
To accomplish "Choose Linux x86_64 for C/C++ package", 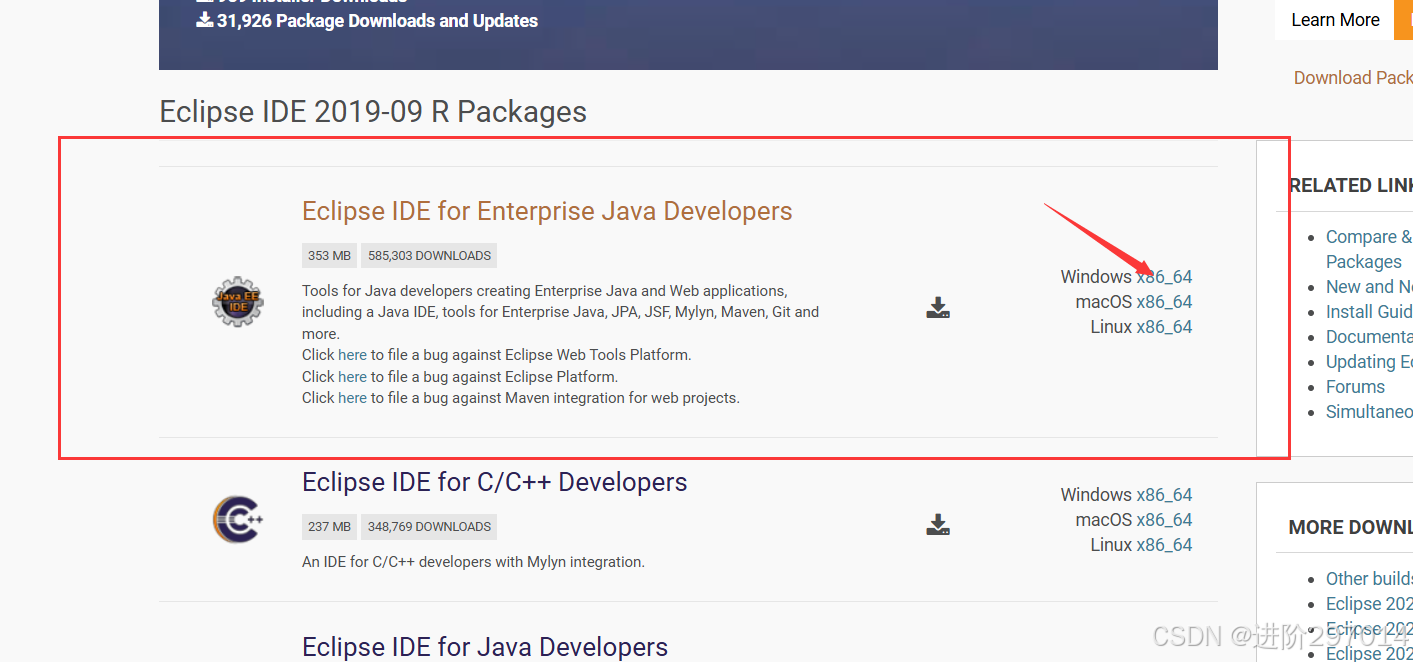I will coord(1164,545).
